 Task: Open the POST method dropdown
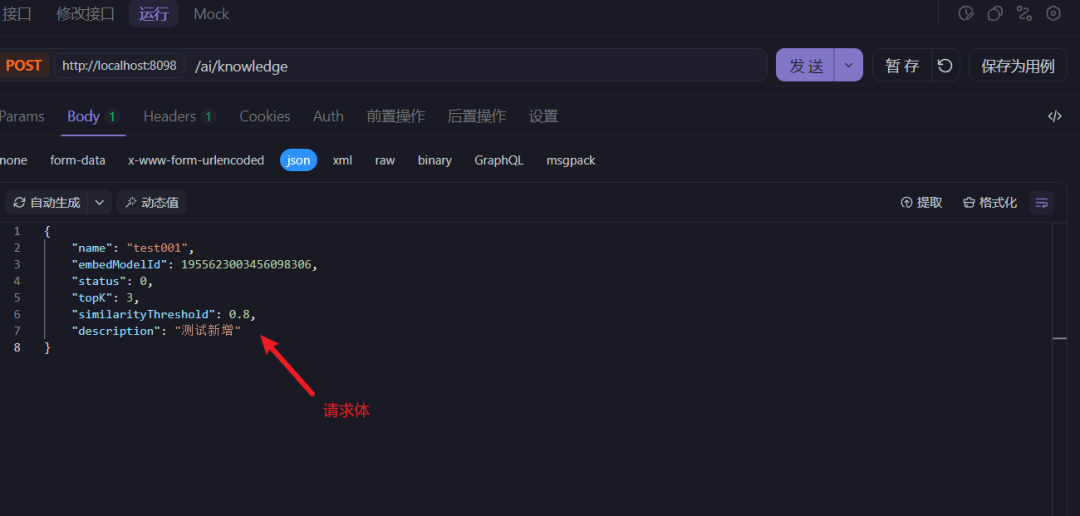click(23, 66)
